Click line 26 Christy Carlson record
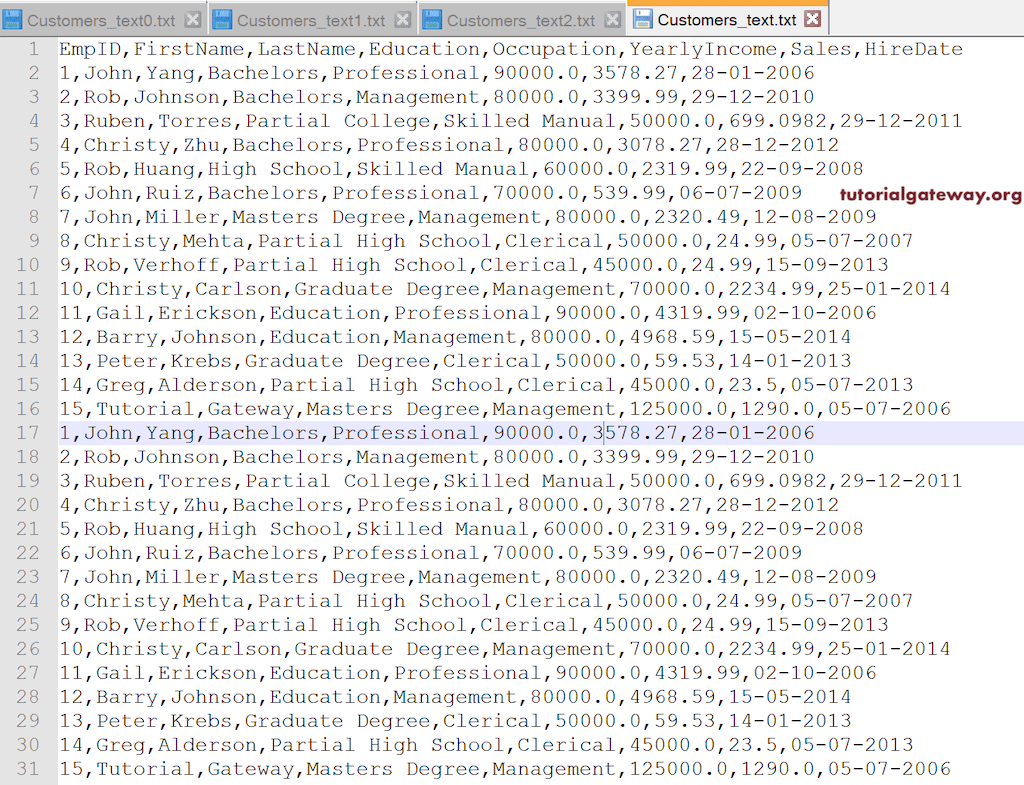 click(x=505, y=649)
